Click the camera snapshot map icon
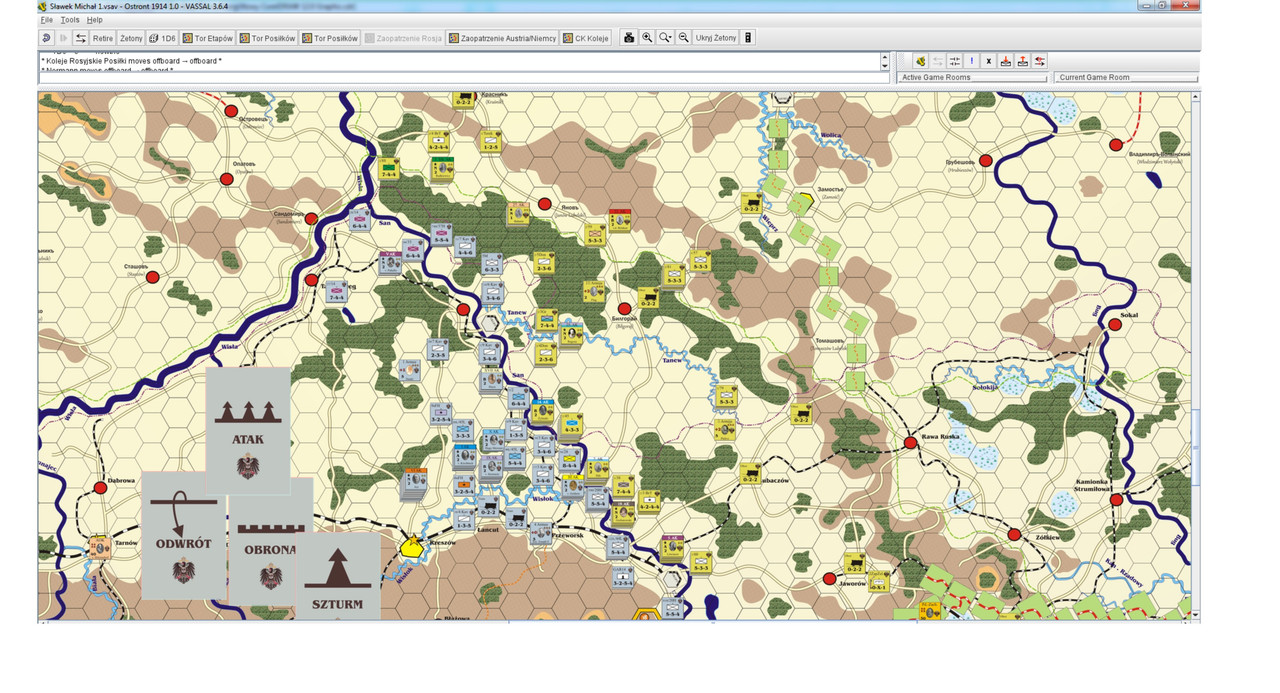 point(629,38)
